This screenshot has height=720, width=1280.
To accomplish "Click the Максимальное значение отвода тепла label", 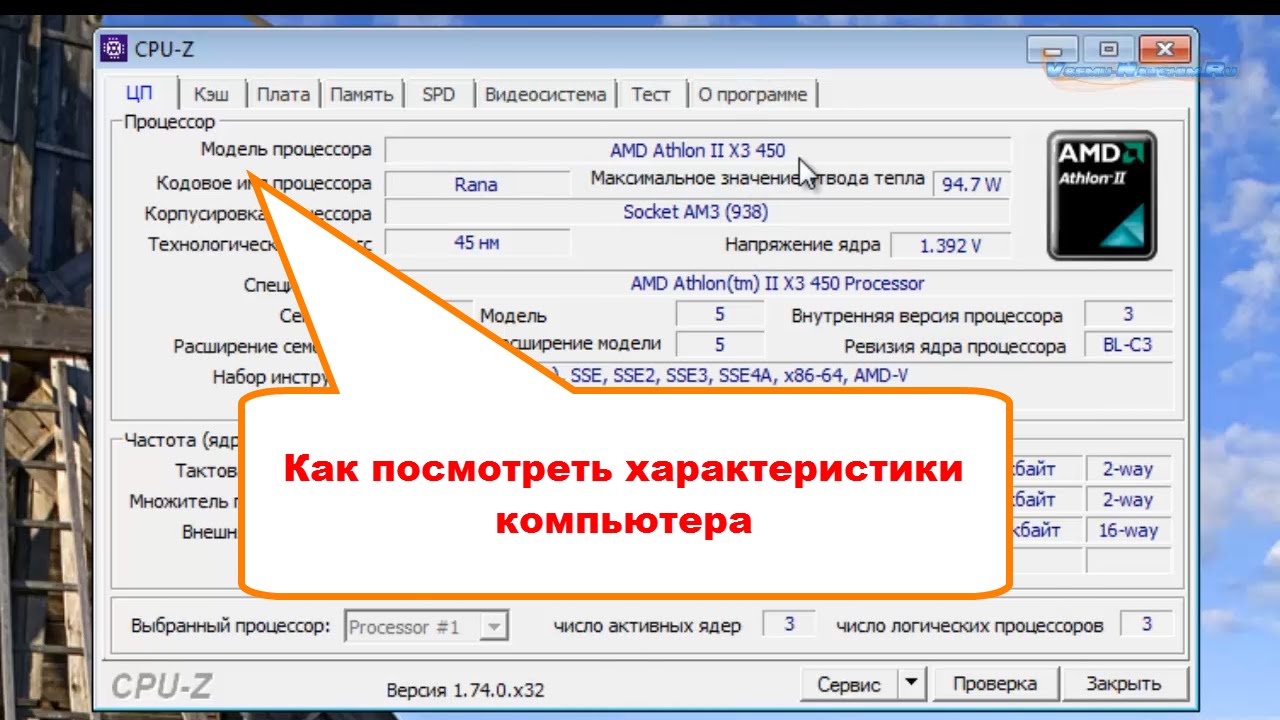I will tap(757, 180).
